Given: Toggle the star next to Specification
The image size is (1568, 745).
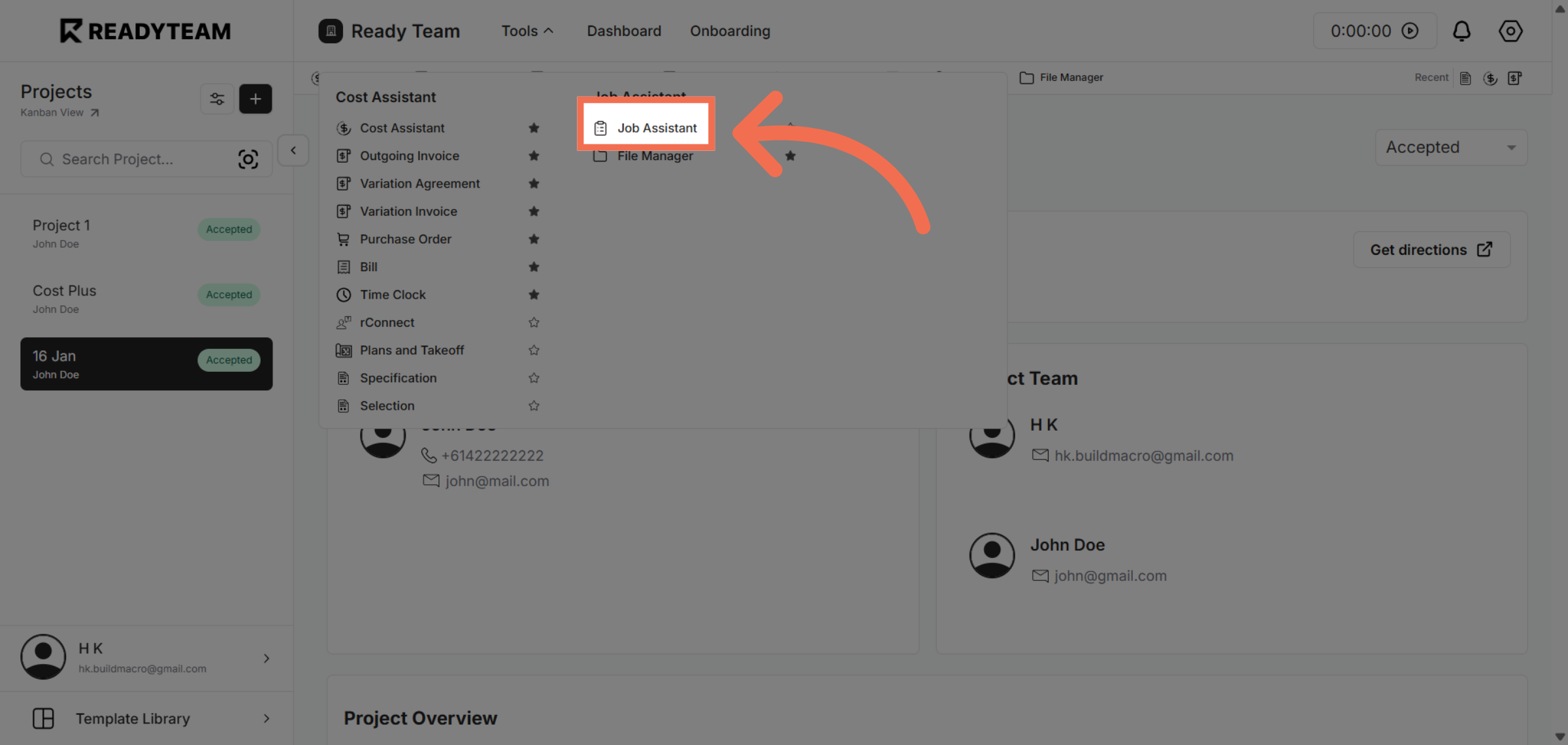Looking at the screenshot, I should [534, 378].
